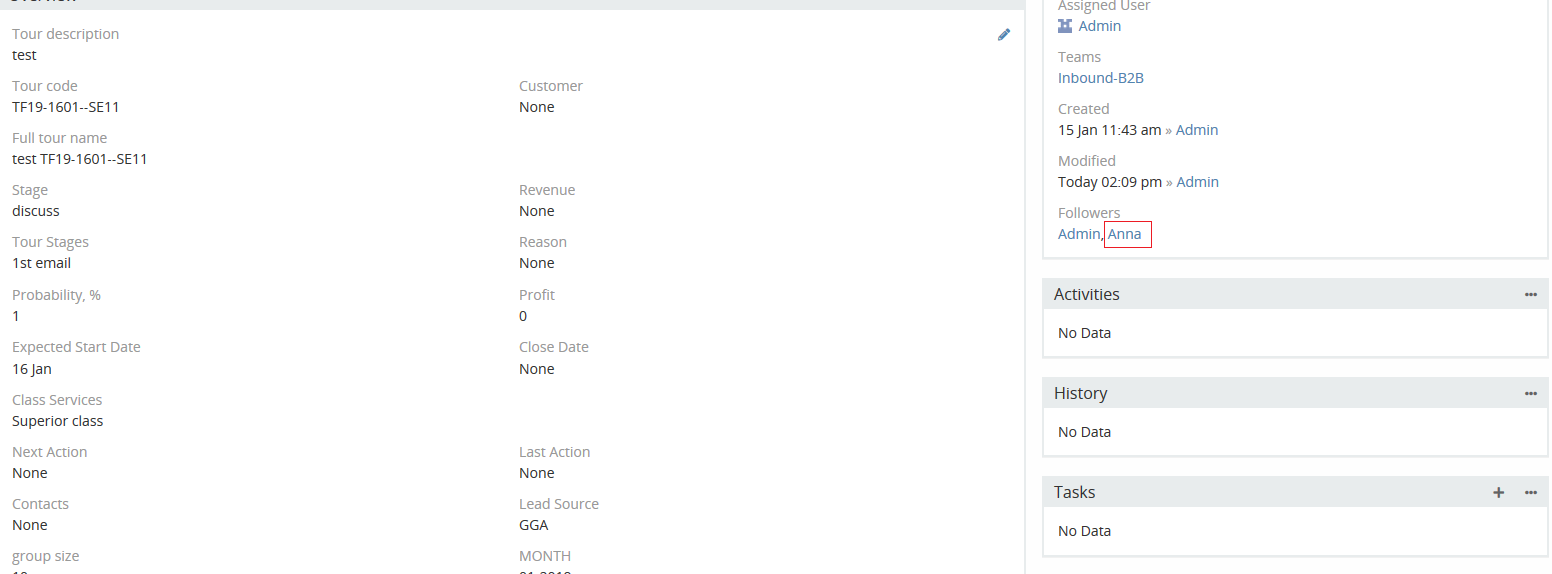Open the Admin link under Assigned User
The width and height of the screenshot is (1552, 574).
tap(1099, 26)
